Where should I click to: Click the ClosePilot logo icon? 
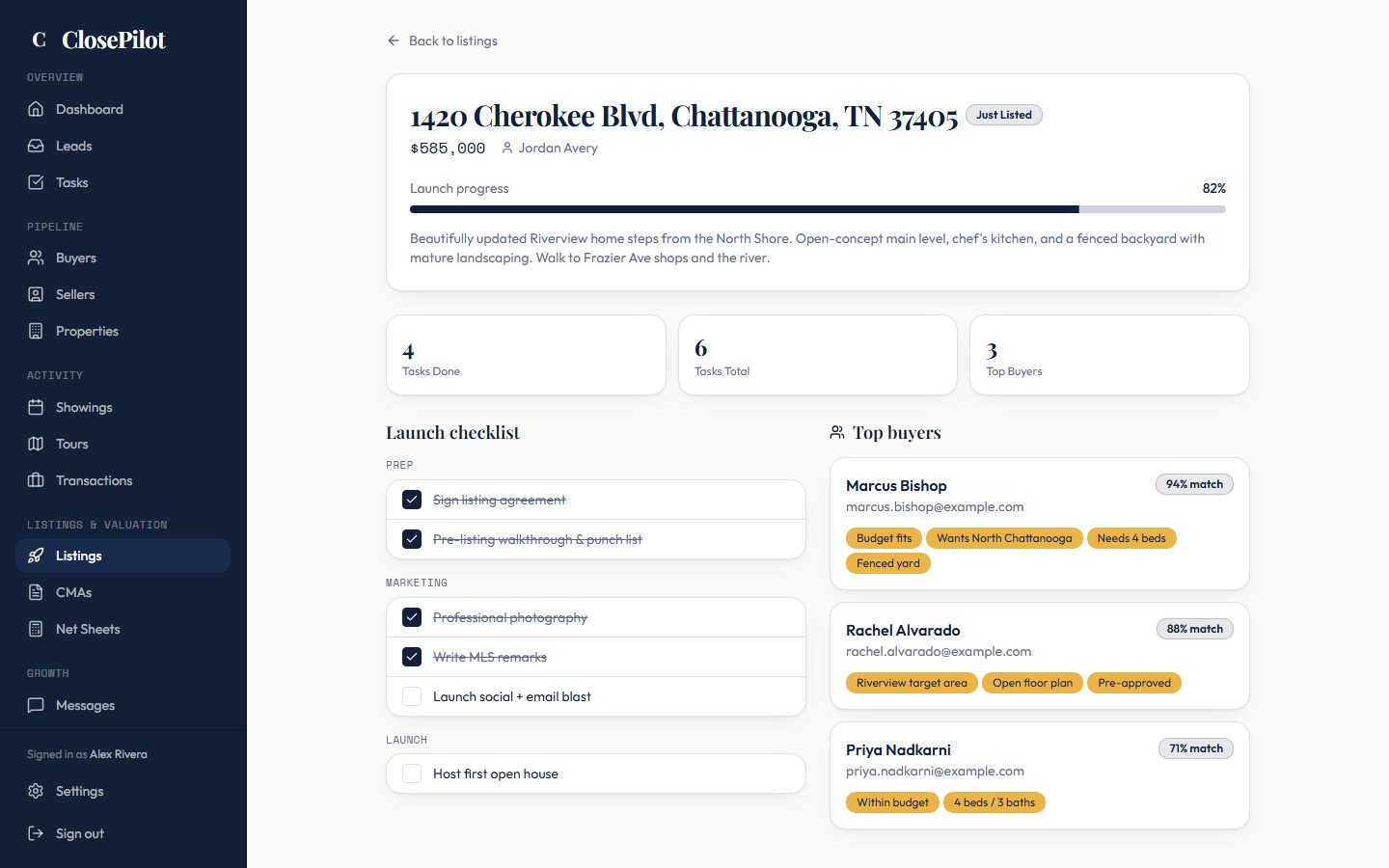(39, 40)
